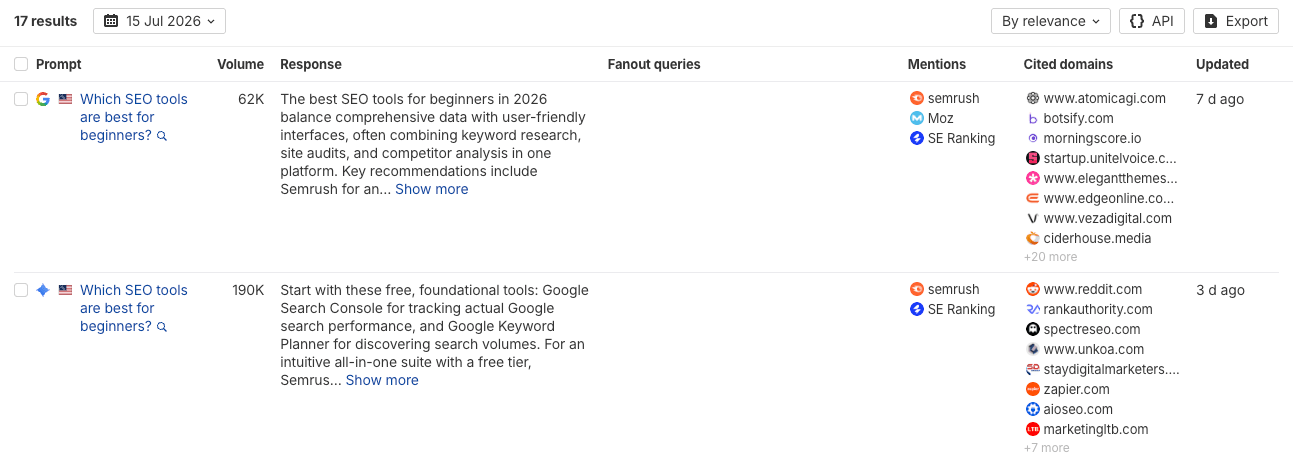Click the magnifier icon after first prompt

tap(162, 136)
